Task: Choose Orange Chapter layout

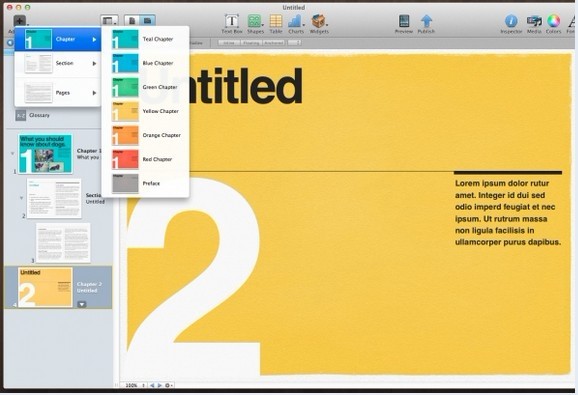Action: [x=146, y=135]
